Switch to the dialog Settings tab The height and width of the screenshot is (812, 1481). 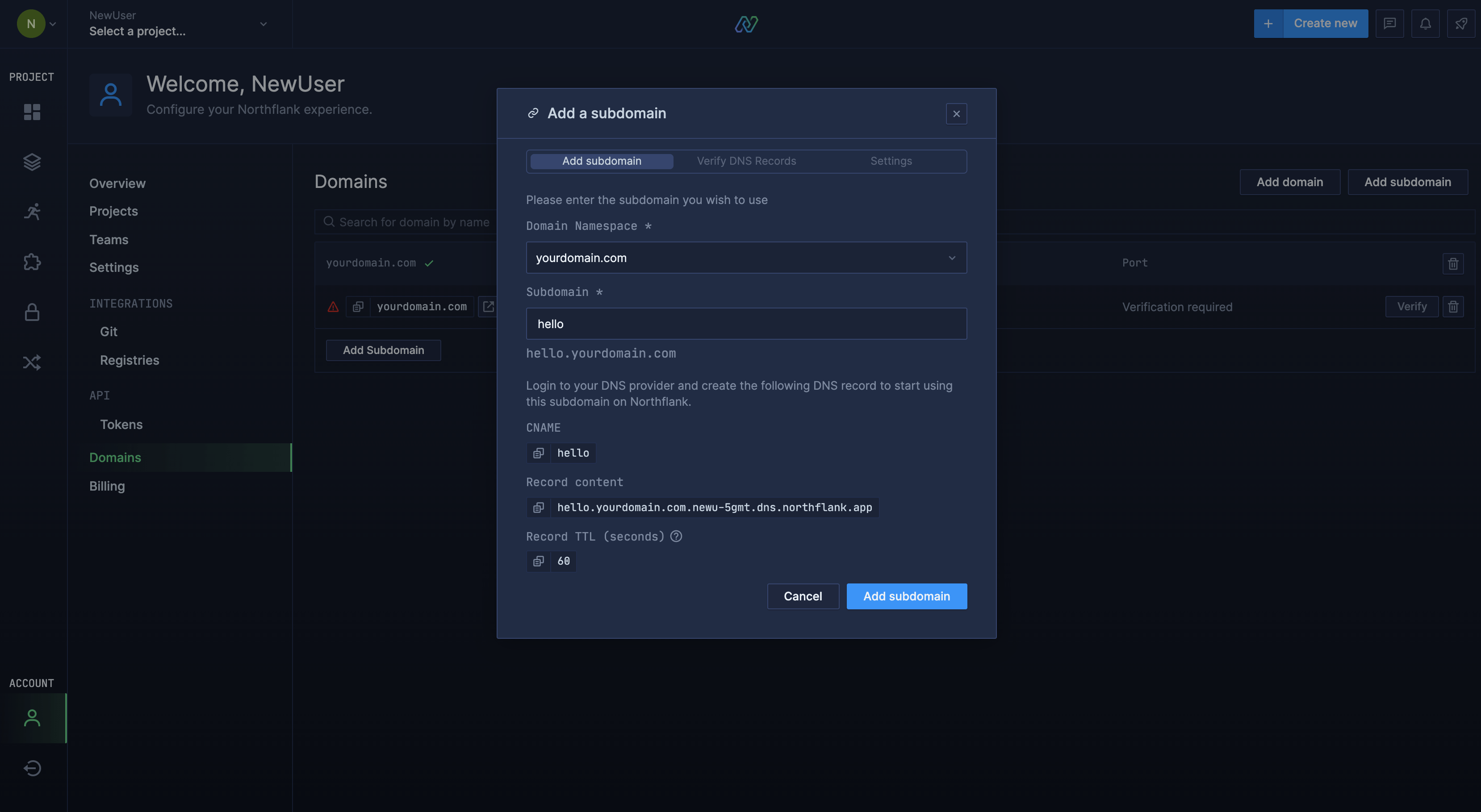(x=891, y=161)
